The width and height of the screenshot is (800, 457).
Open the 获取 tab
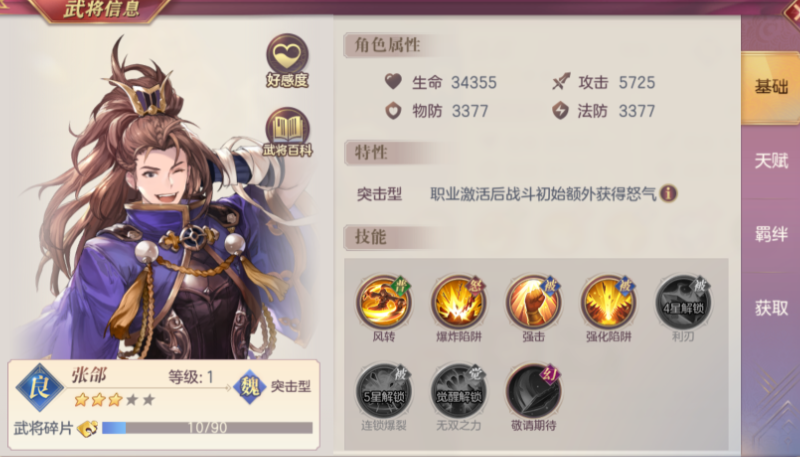771,308
